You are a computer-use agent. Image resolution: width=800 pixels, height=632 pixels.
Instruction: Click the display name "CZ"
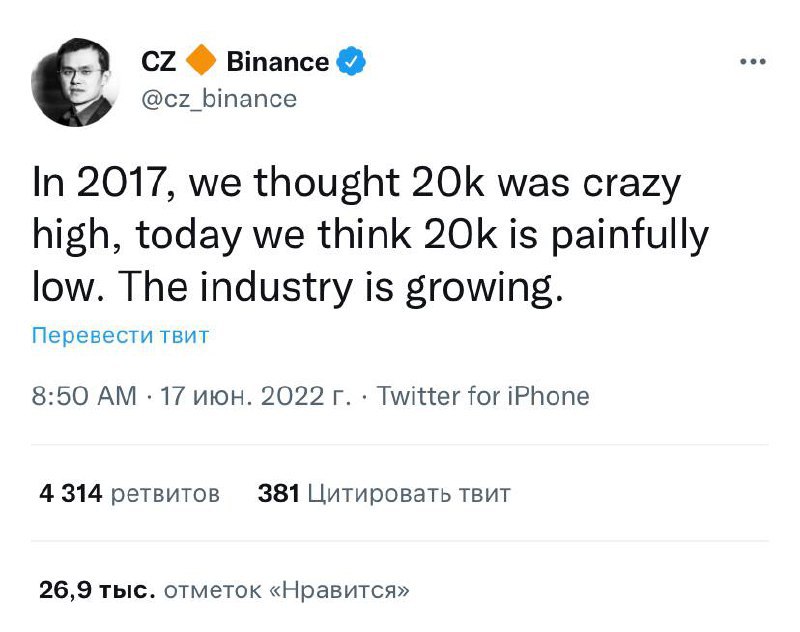(x=158, y=62)
